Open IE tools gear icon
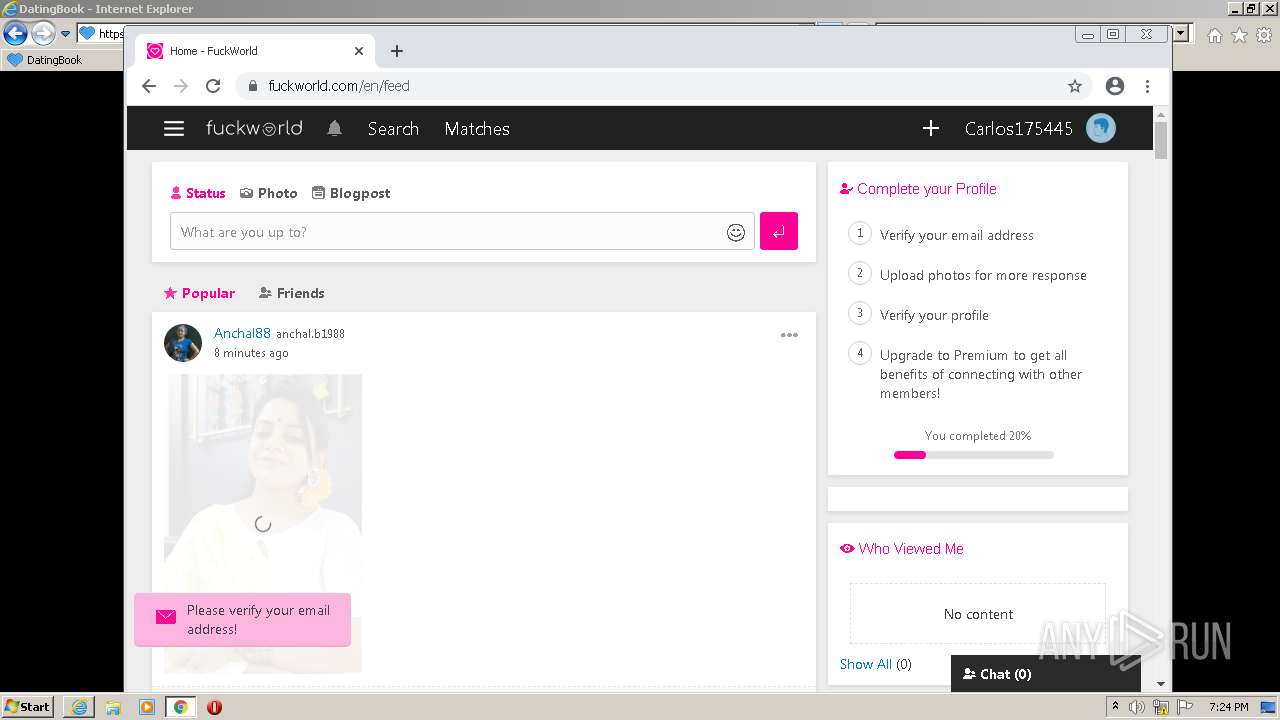 [x=1264, y=35]
